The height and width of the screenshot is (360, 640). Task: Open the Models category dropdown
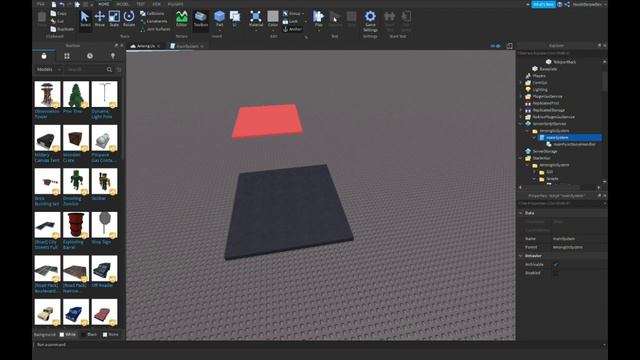coord(49,70)
